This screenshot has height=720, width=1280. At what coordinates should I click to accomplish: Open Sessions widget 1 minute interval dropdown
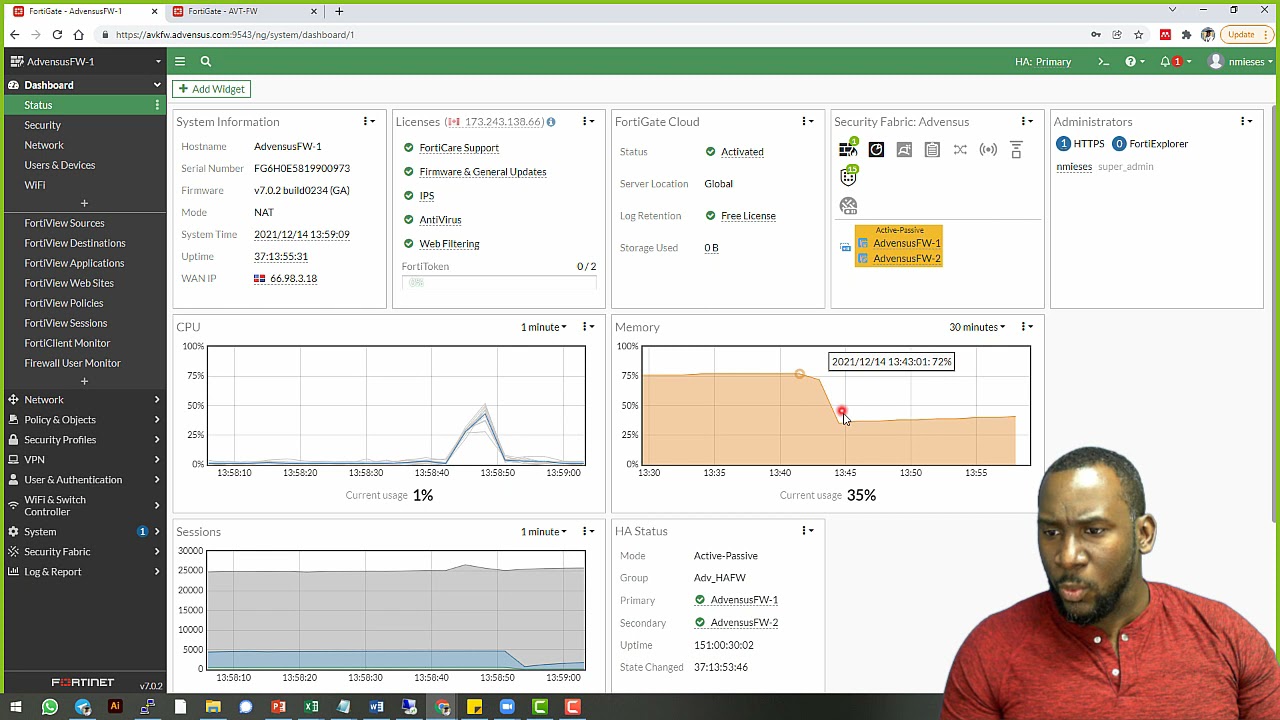(x=543, y=532)
